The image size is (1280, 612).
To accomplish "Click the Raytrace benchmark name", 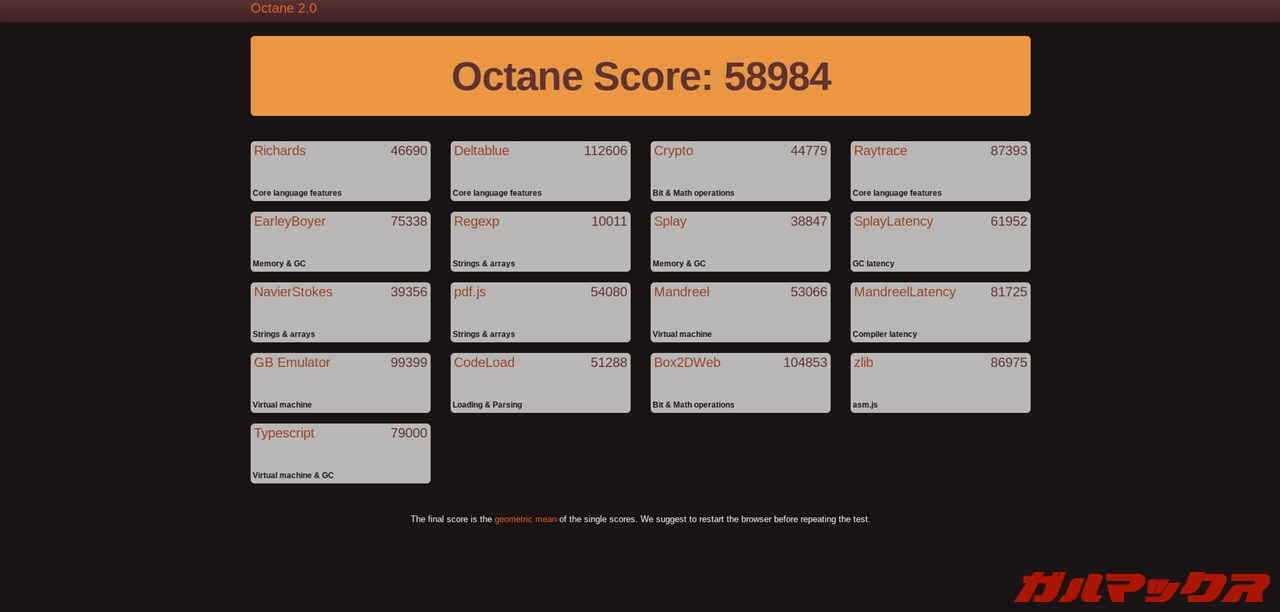I will [880, 151].
